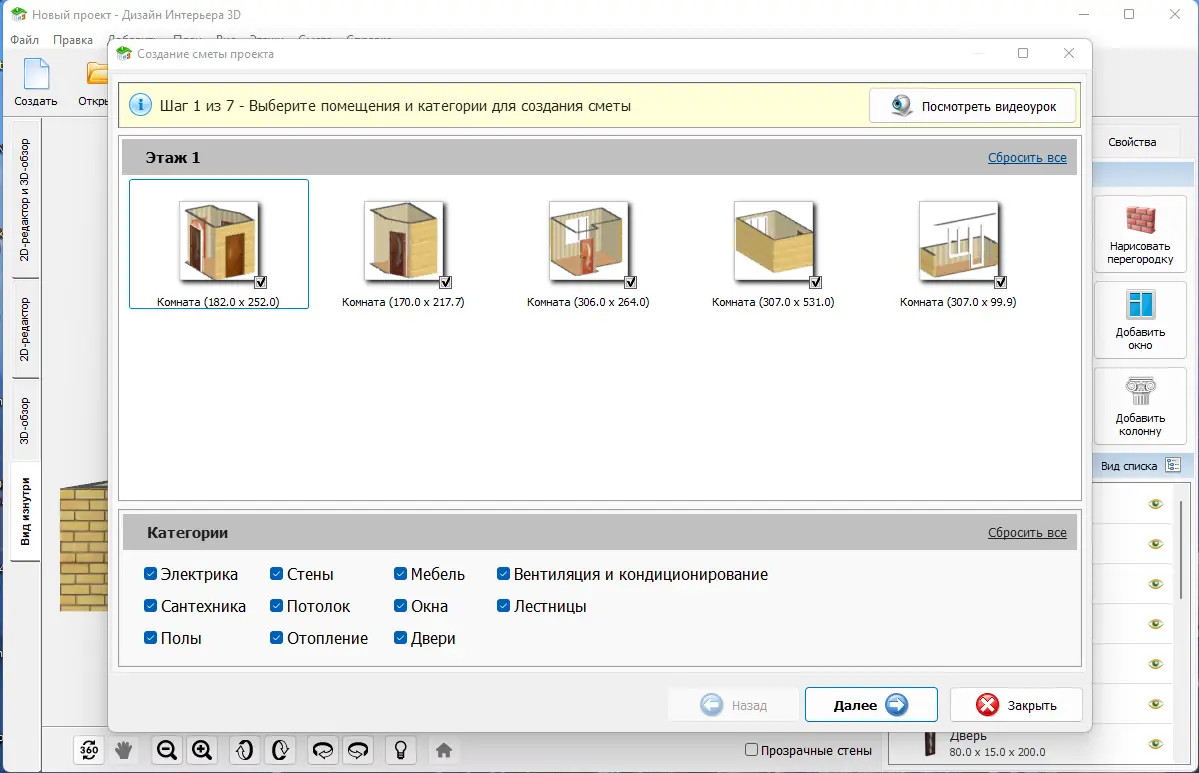The image size is (1199, 773).
Task: Click the 360 degree view icon
Action: [x=89, y=750]
